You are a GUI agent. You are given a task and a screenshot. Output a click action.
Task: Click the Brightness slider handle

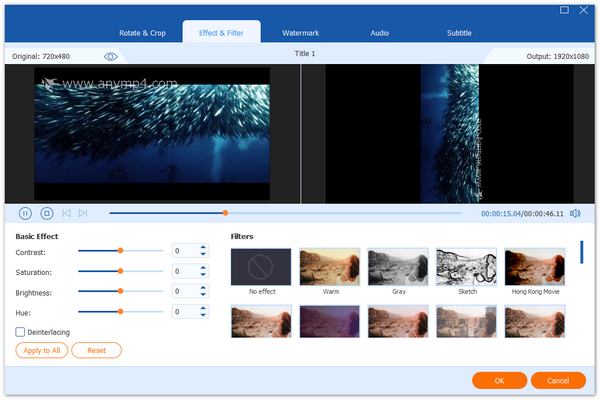tap(120, 291)
